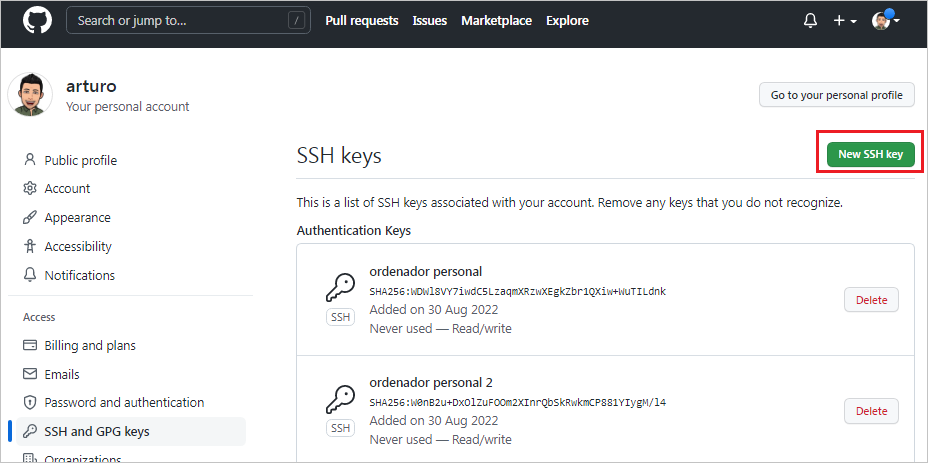Screen dimensions: 928x463
Task: Click the Password shield lock icon
Action: click(30, 403)
